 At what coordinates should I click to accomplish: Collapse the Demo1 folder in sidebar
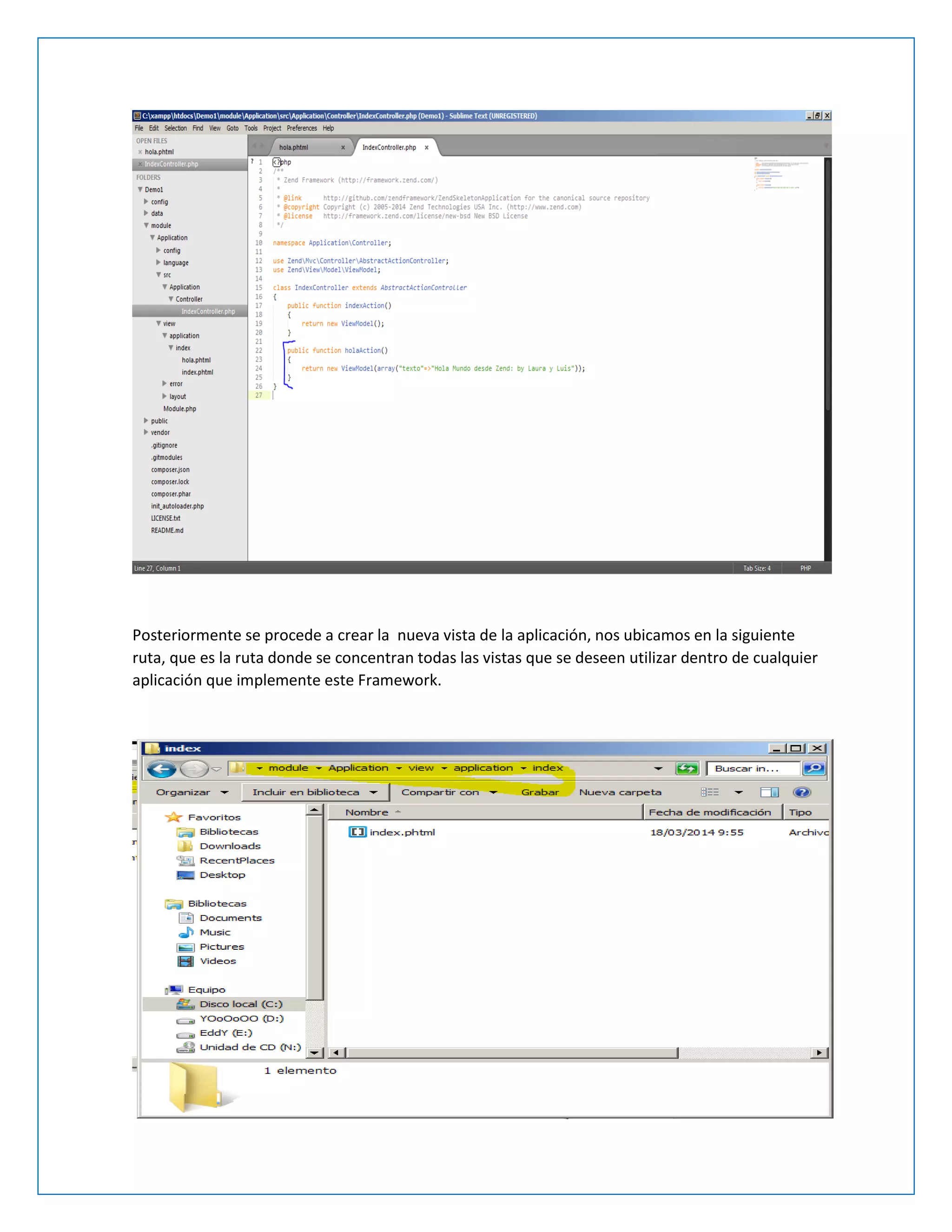pos(140,190)
